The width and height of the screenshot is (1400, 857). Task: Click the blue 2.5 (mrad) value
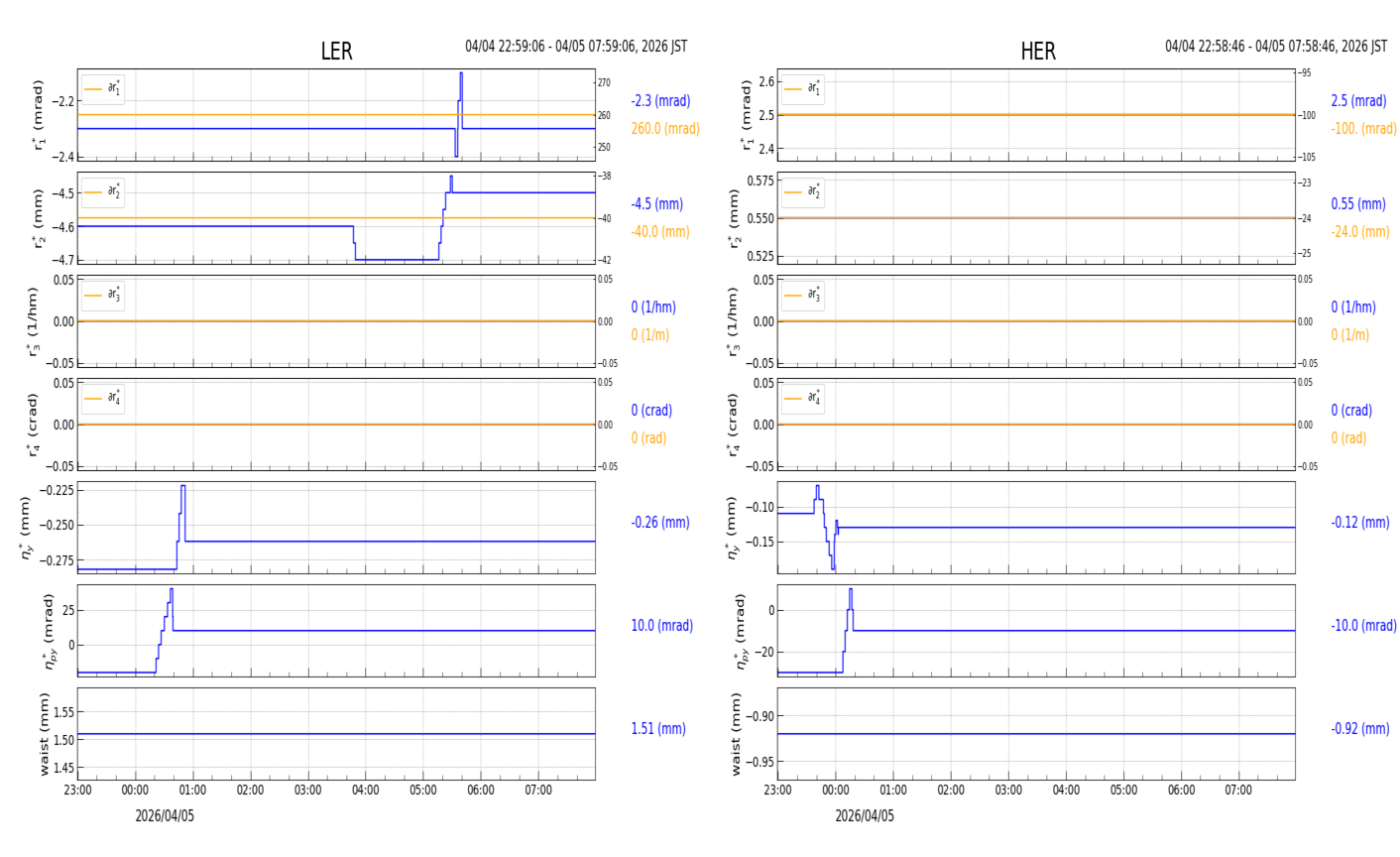pos(1358,101)
